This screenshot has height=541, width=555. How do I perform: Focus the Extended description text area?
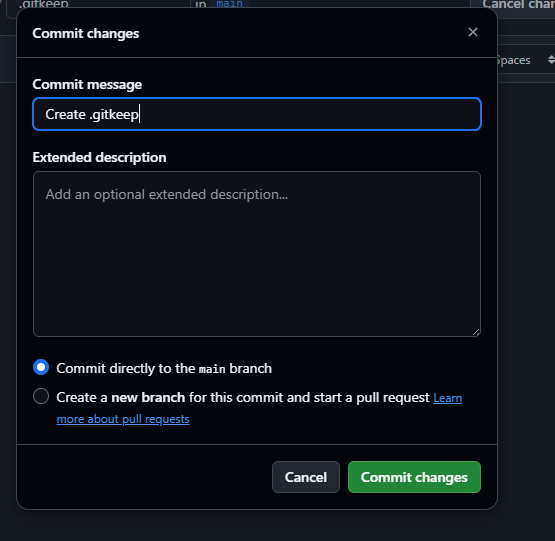(257, 254)
